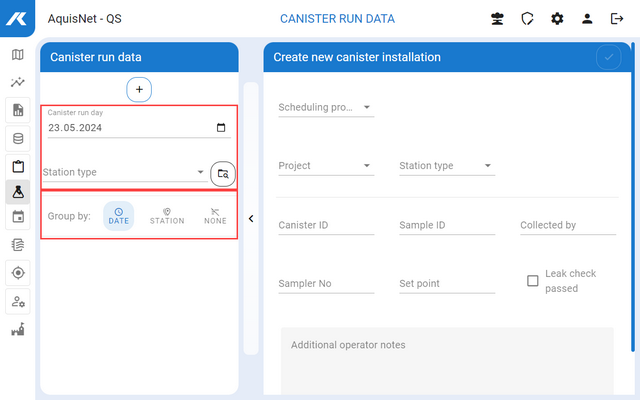Screen dimensions: 640x400
Task: Click the Canister ID input field
Action: point(326,226)
